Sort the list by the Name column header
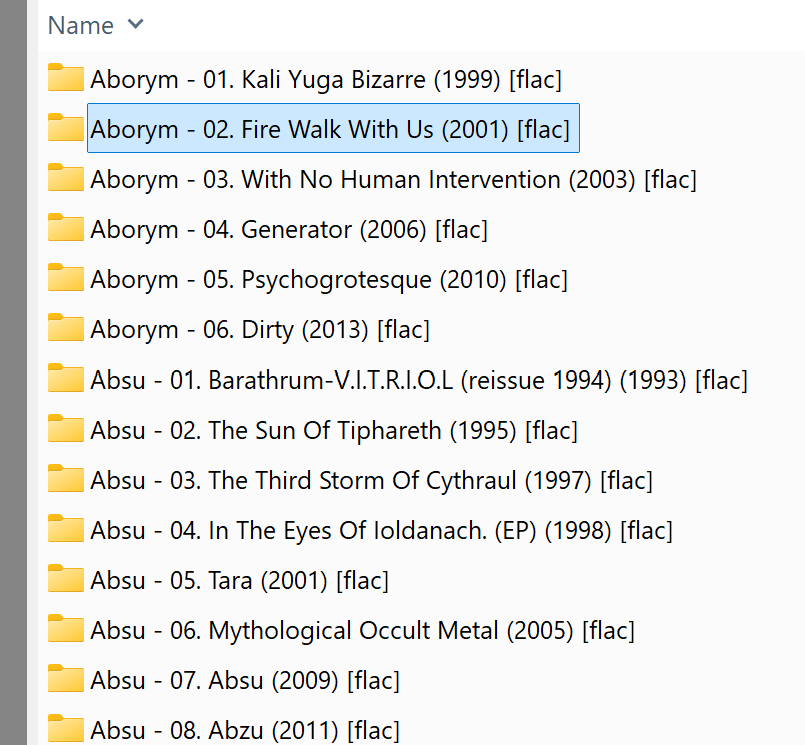 point(81,25)
